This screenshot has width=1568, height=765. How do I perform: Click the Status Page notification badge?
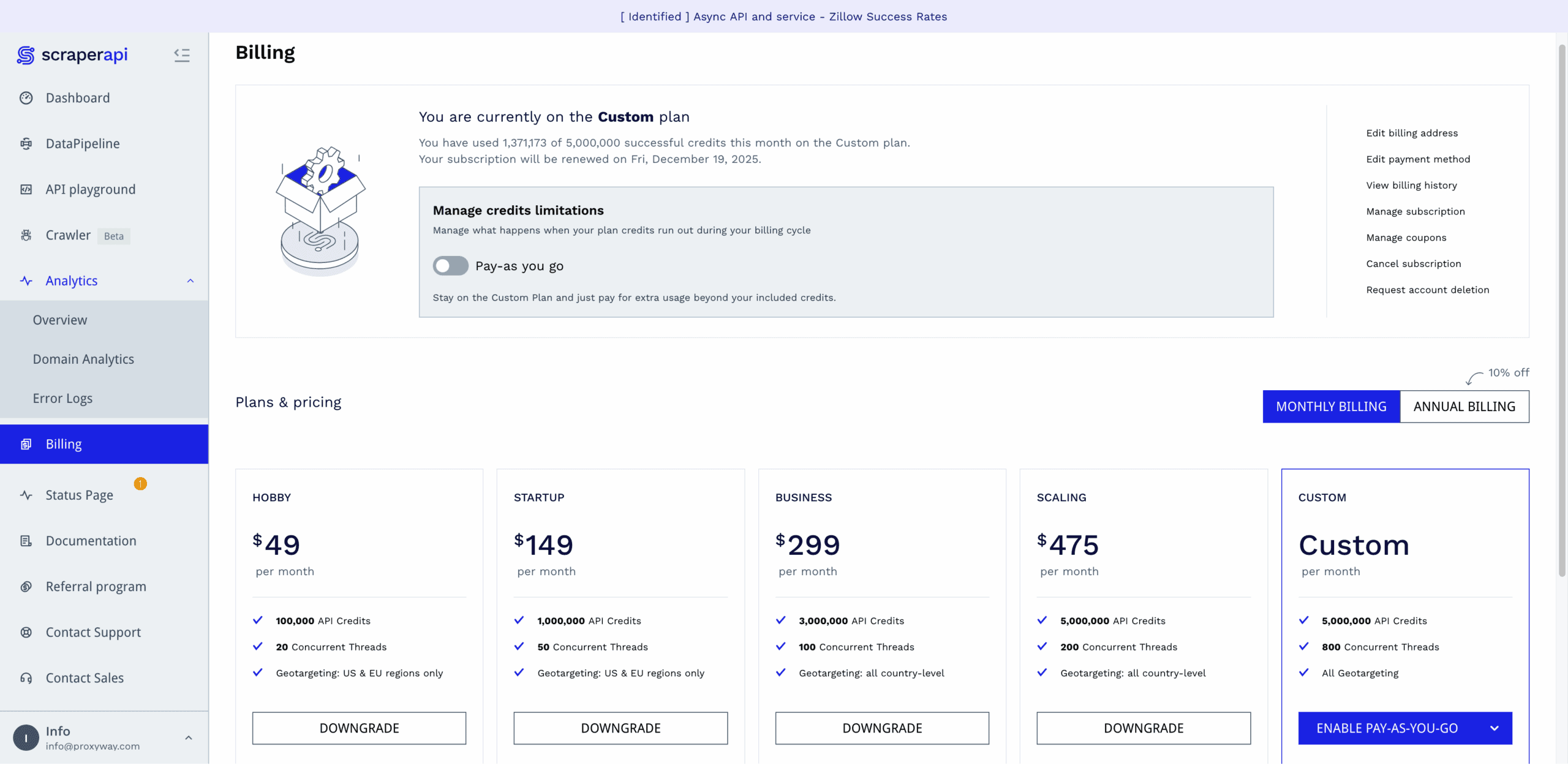[x=140, y=484]
